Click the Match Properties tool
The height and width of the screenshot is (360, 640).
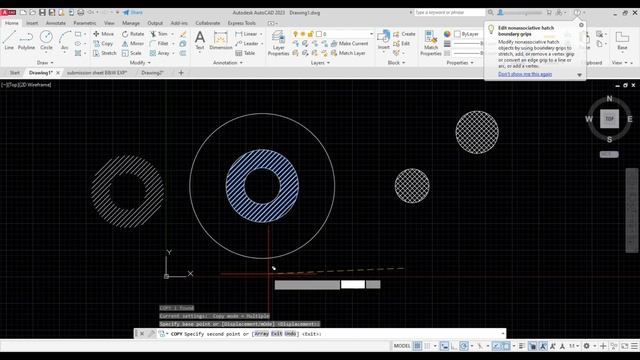pos(431,42)
